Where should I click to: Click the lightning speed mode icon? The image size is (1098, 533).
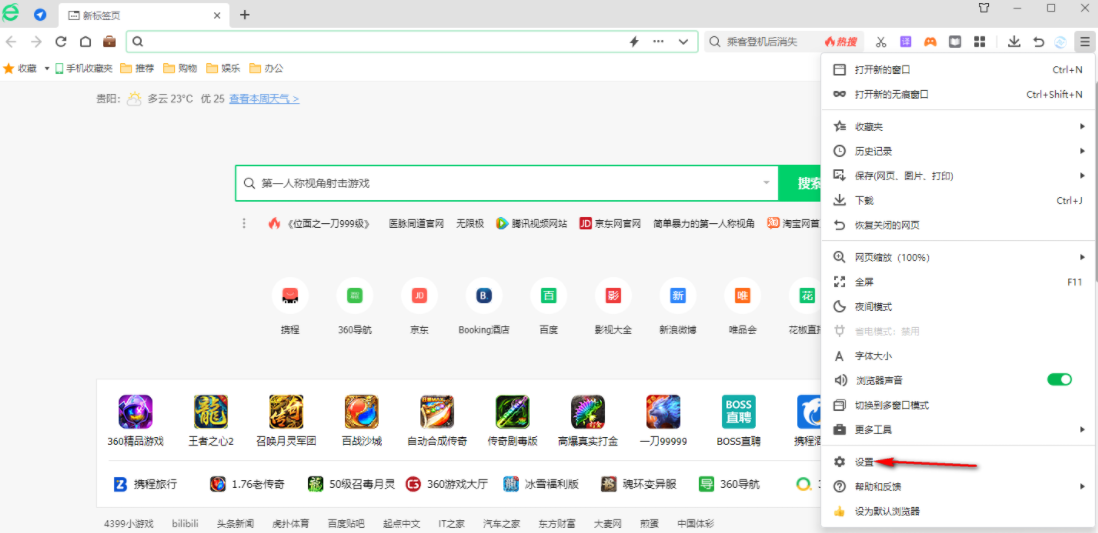634,42
